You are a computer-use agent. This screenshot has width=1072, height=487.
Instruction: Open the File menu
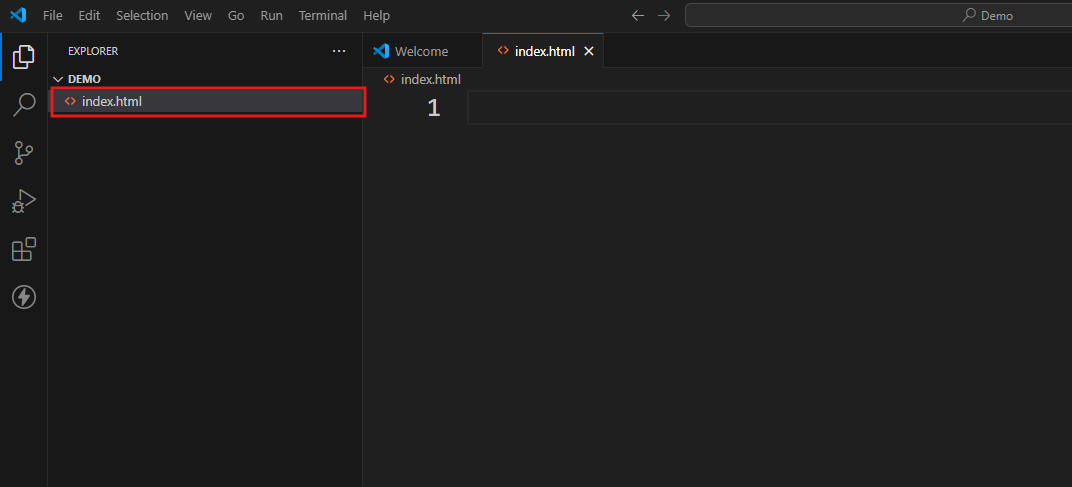click(53, 16)
